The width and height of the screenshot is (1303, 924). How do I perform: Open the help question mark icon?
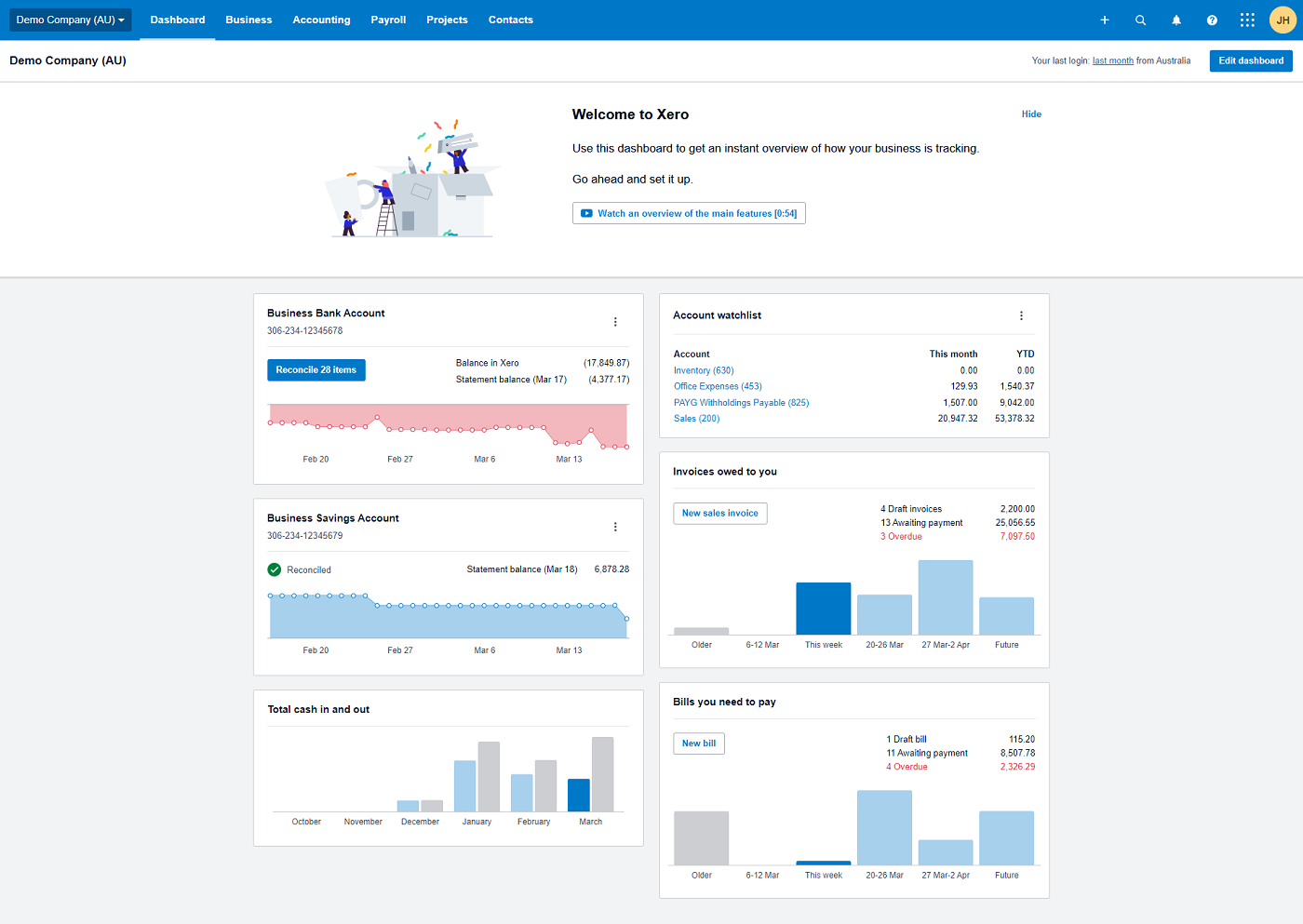tap(1211, 20)
